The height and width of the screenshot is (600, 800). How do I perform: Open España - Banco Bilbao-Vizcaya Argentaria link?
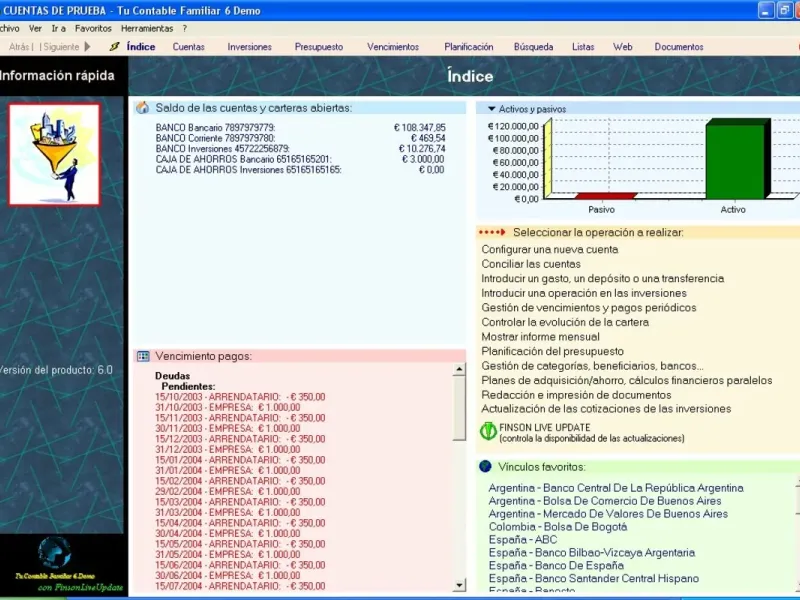tap(591, 553)
